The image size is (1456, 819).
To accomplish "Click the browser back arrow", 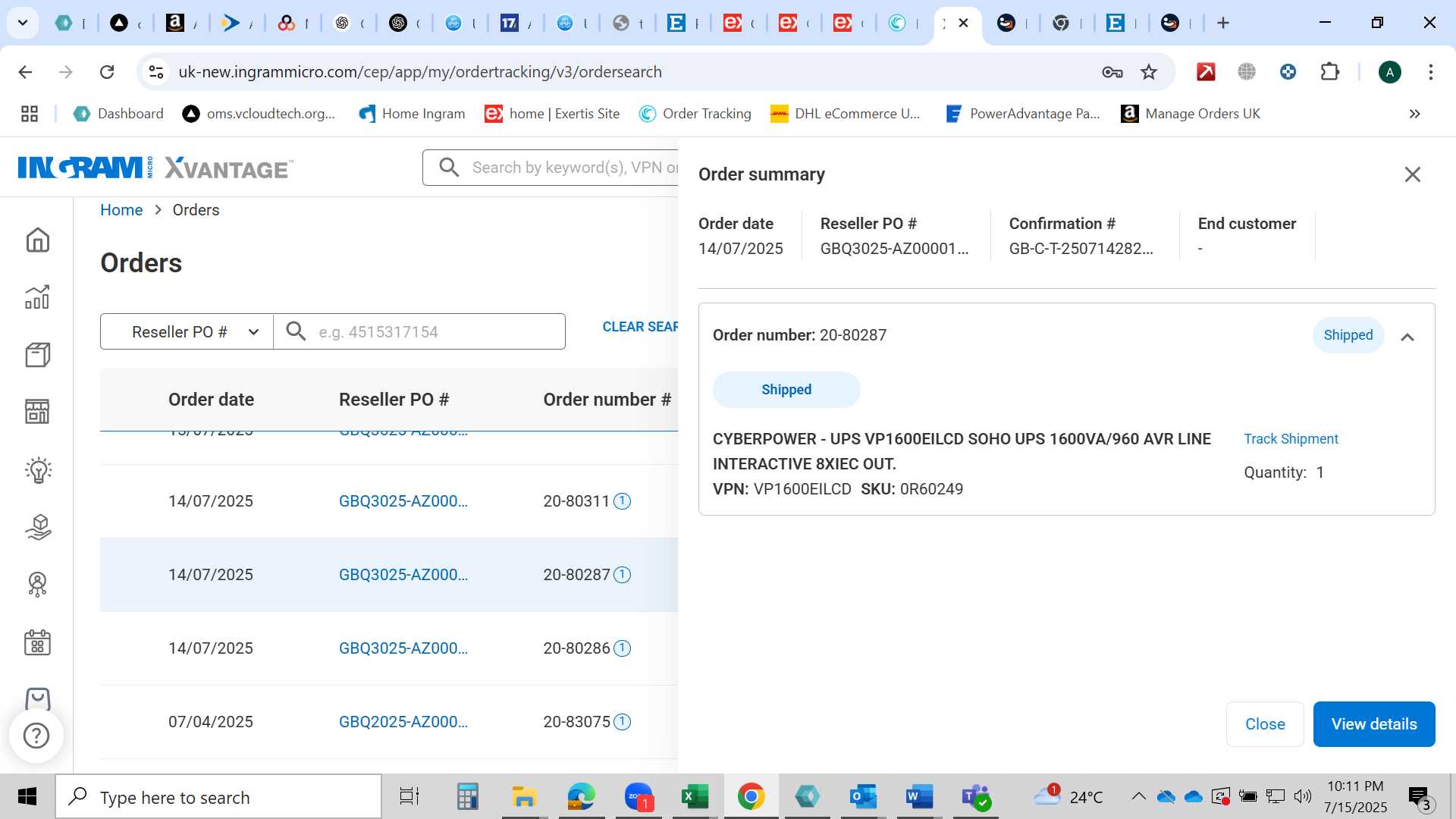I will [x=25, y=72].
